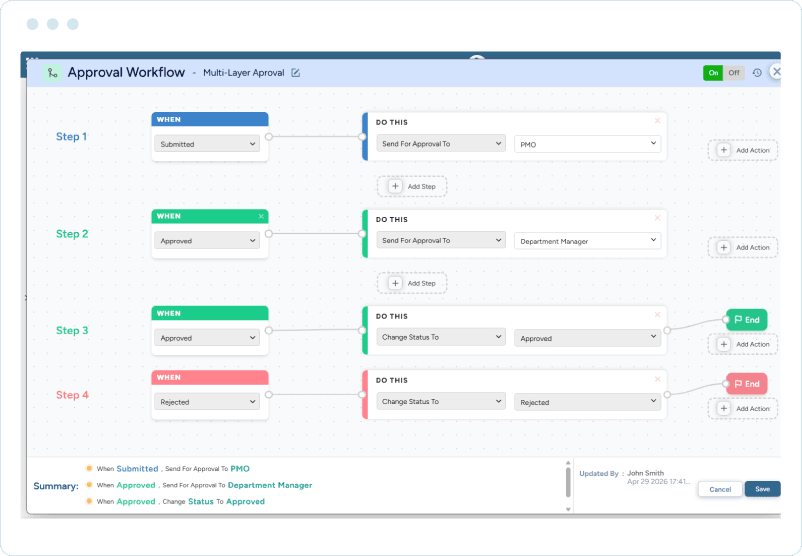Viewport: 802px width, 556px height.
Task: Open Step 3 Approved trigger dropdown
Action: (x=207, y=338)
